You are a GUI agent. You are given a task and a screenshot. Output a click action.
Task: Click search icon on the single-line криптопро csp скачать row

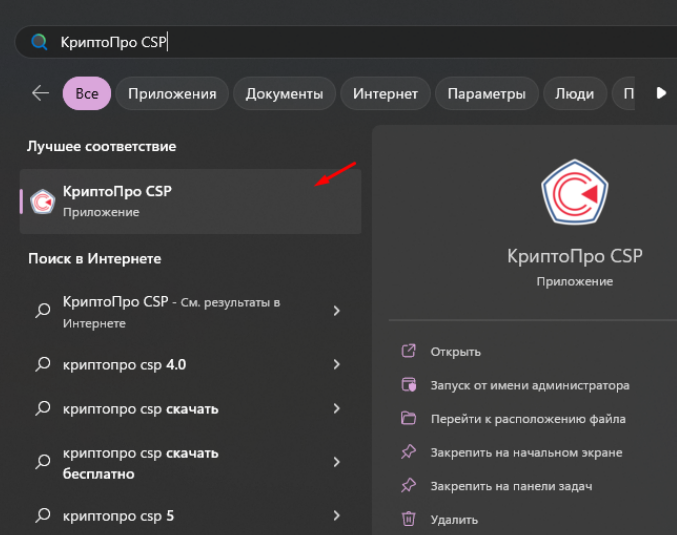point(42,408)
